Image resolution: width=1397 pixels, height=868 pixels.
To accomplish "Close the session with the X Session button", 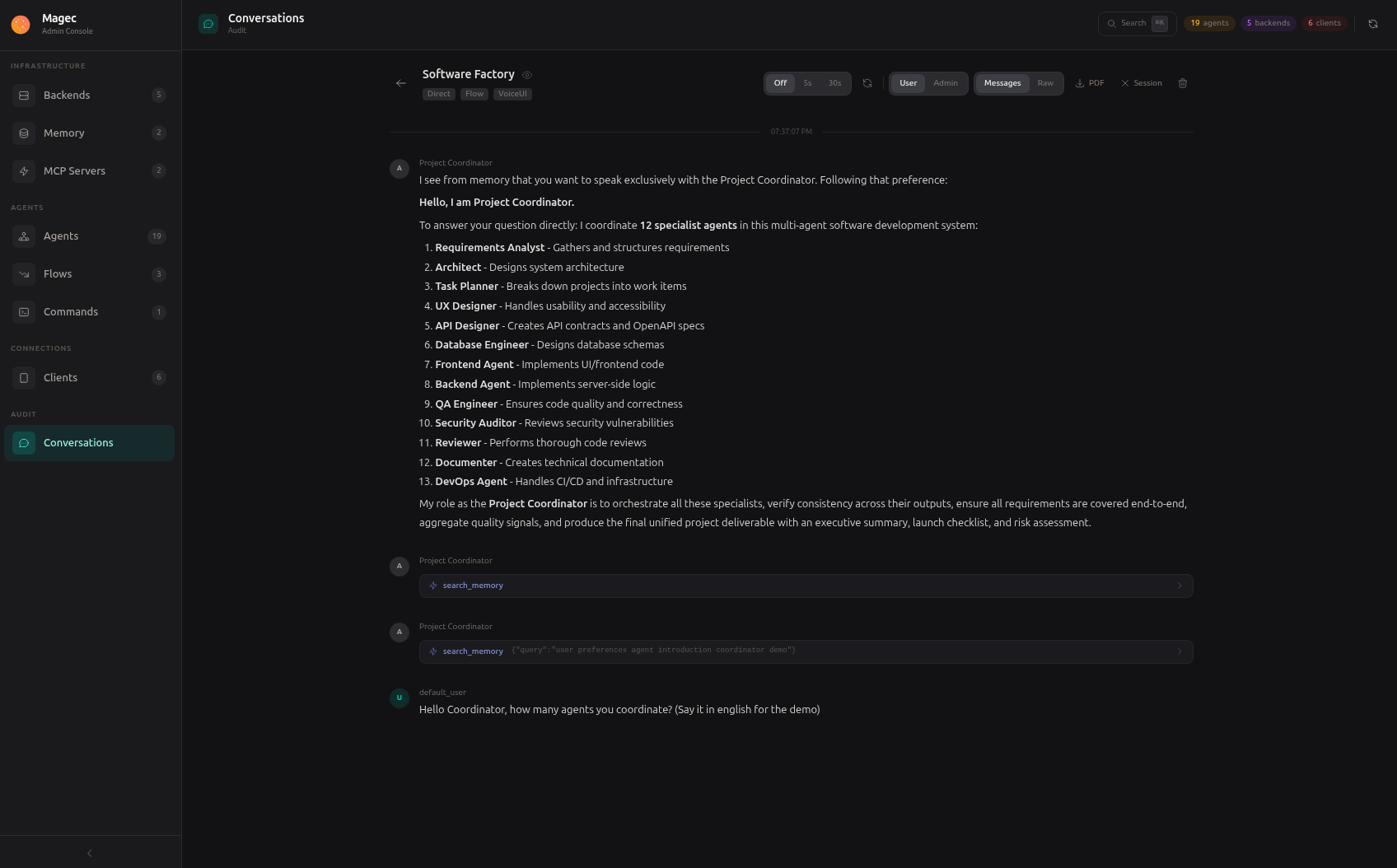I will pos(1142,83).
